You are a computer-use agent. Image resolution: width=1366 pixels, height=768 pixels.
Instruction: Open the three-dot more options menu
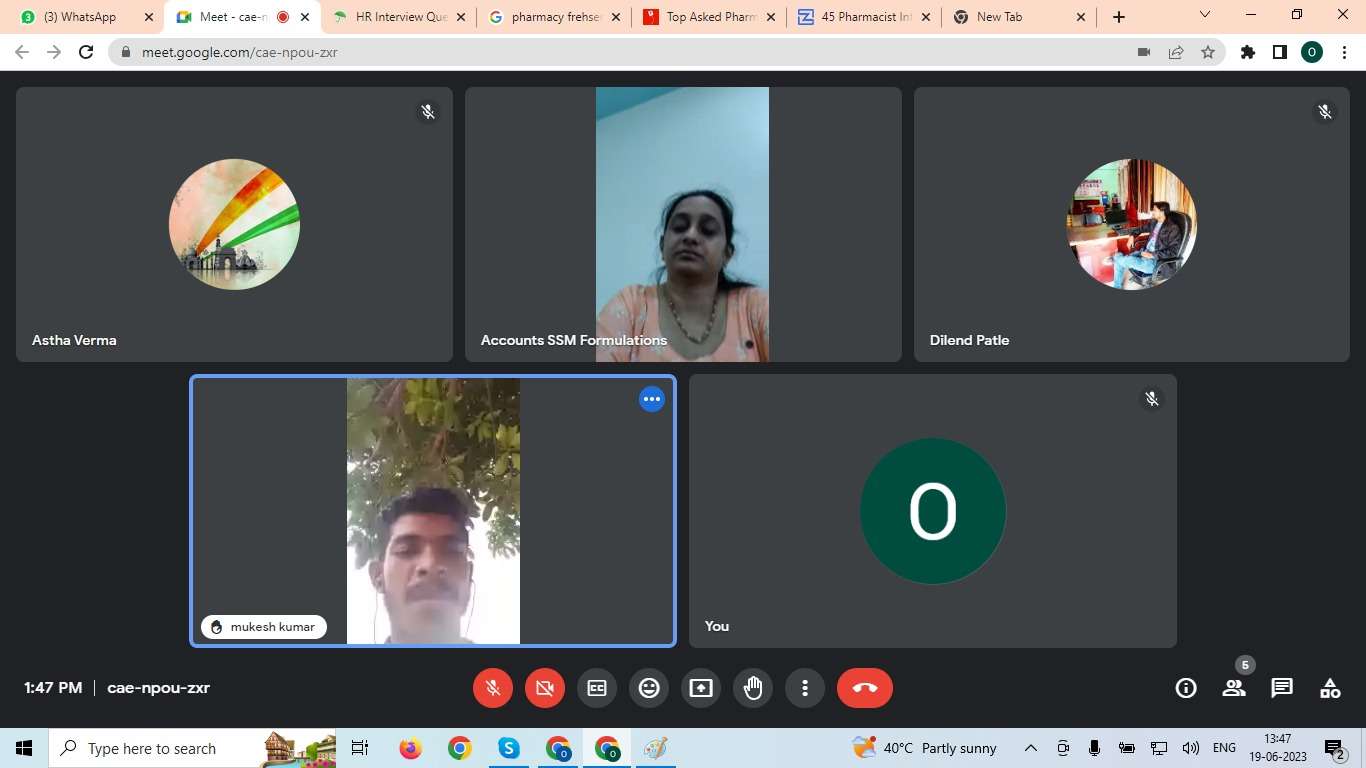(x=805, y=688)
